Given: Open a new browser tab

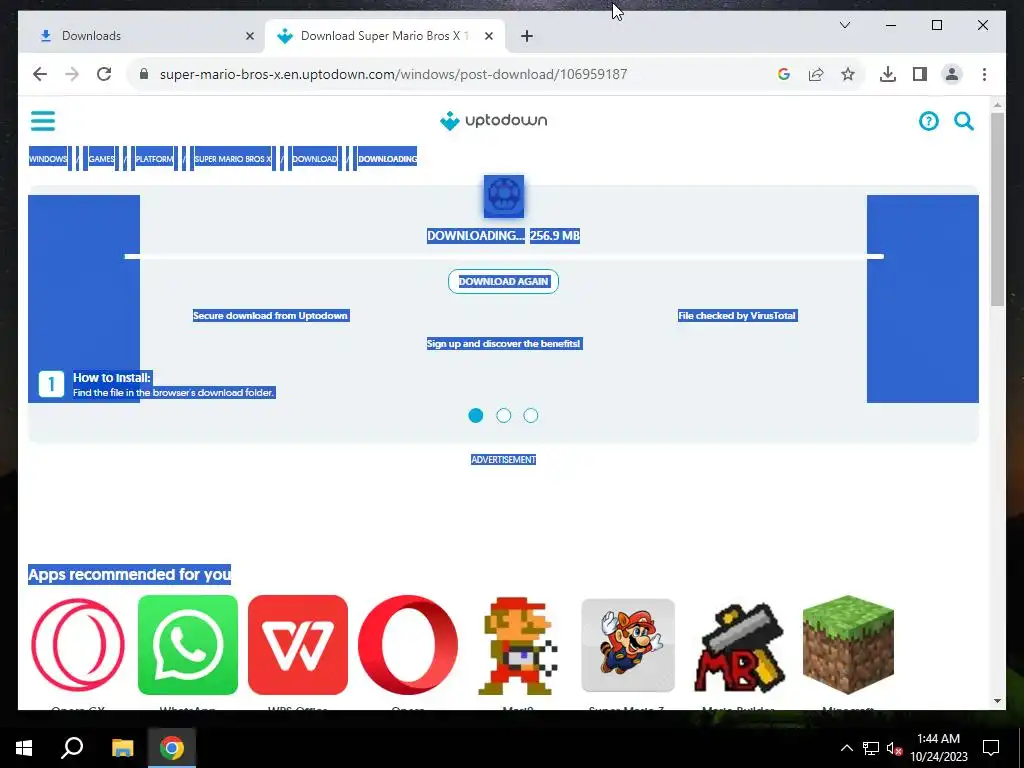Looking at the screenshot, I should [527, 36].
